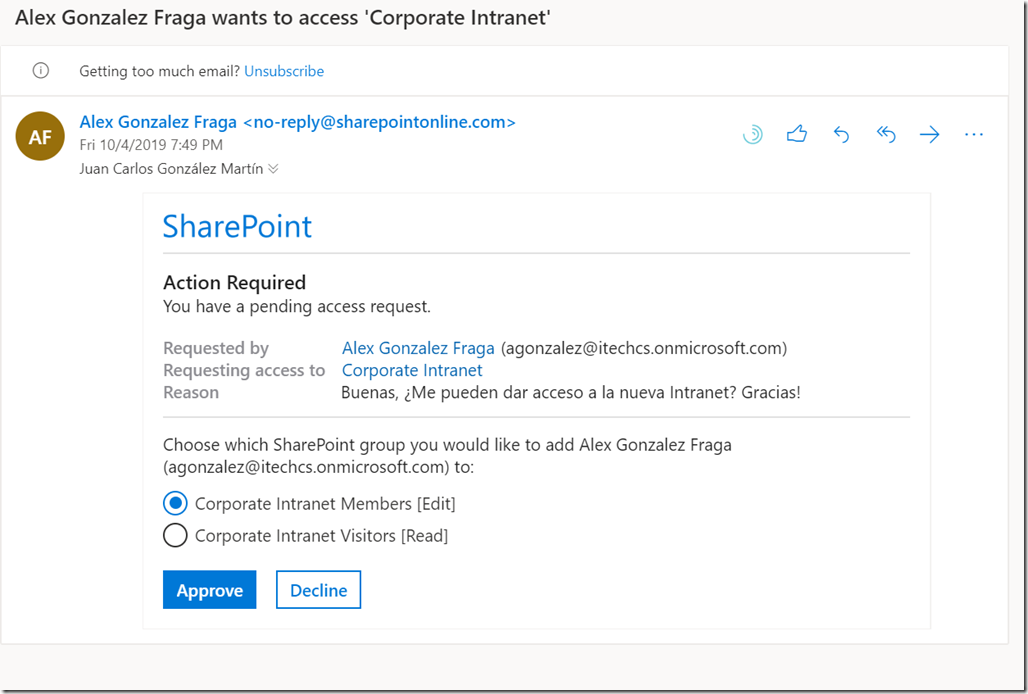1028x694 pixels.
Task: Decline the access request
Action: click(318, 589)
